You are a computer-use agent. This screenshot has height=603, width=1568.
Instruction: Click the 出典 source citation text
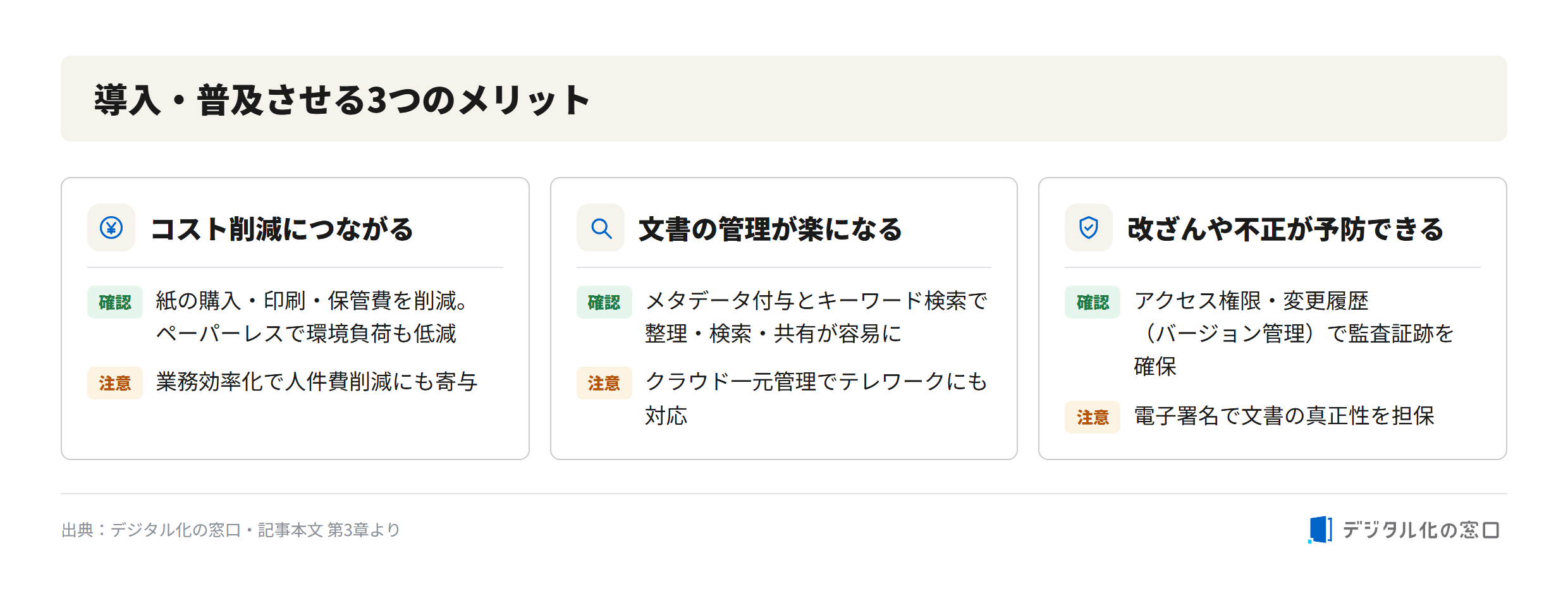(231, 530)
